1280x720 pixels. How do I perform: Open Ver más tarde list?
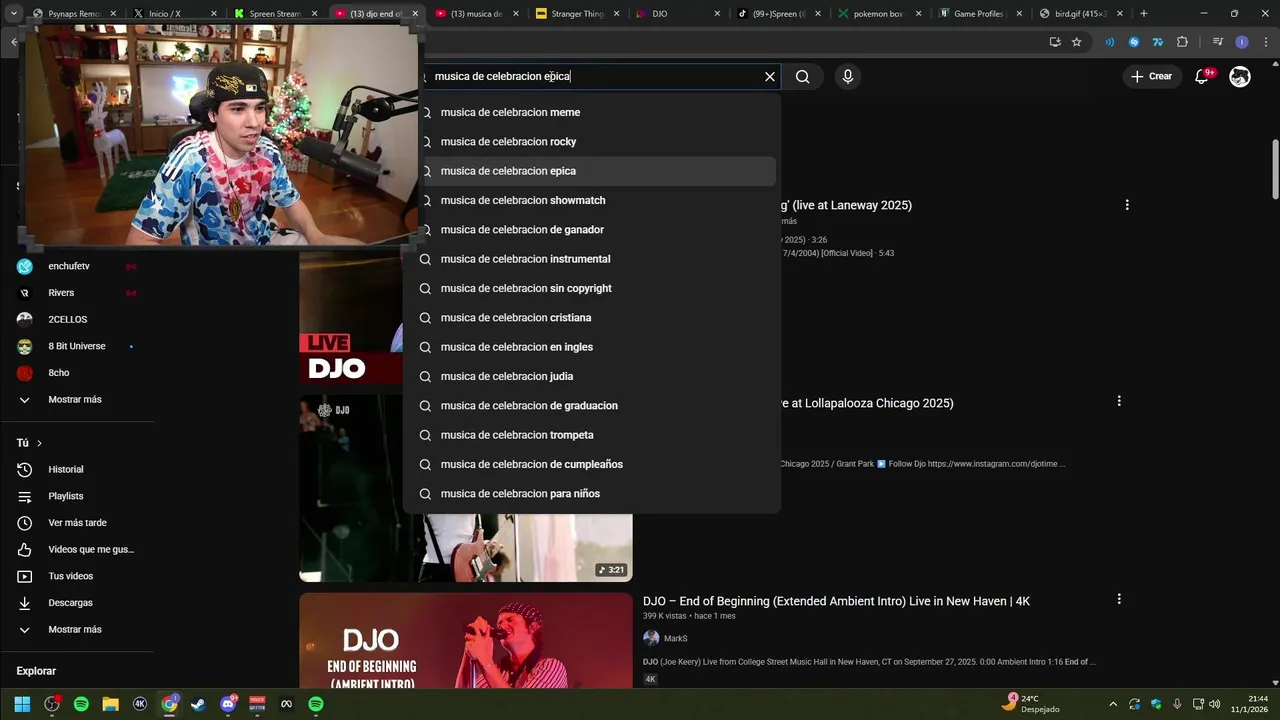pyautogui.click(x=77, y=523)
